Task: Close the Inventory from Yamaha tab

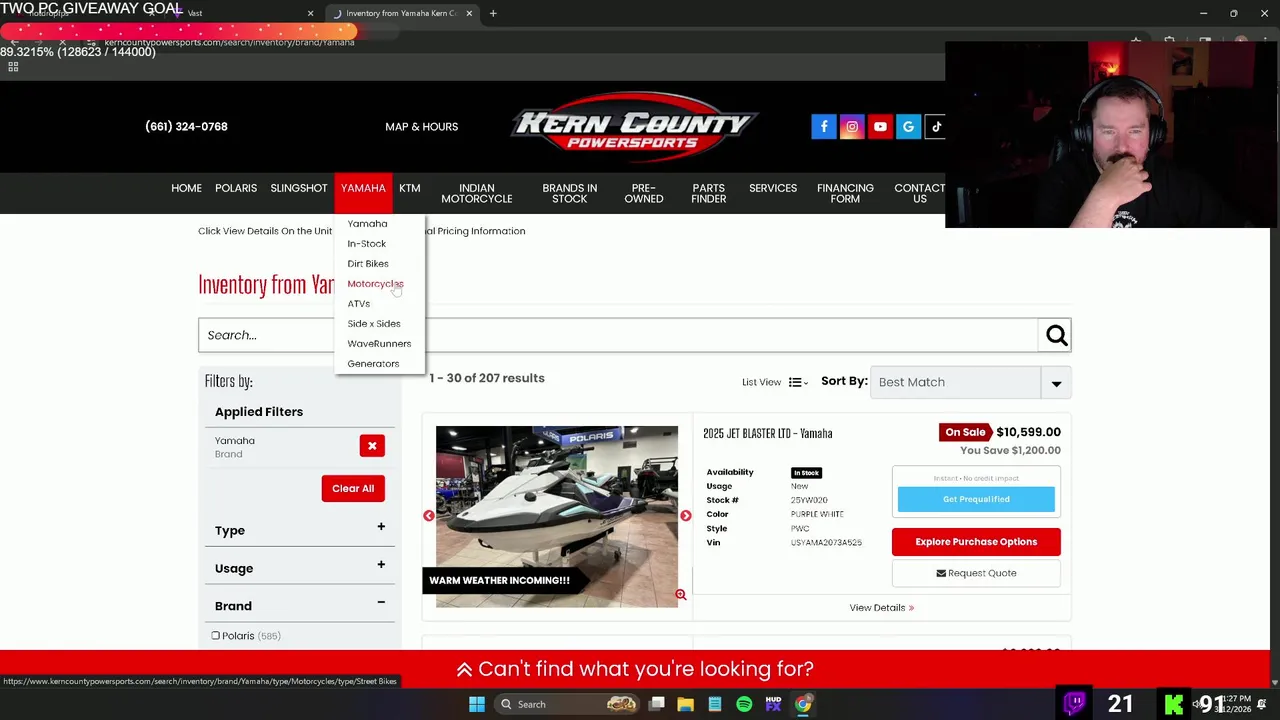Action: (469, 13)
